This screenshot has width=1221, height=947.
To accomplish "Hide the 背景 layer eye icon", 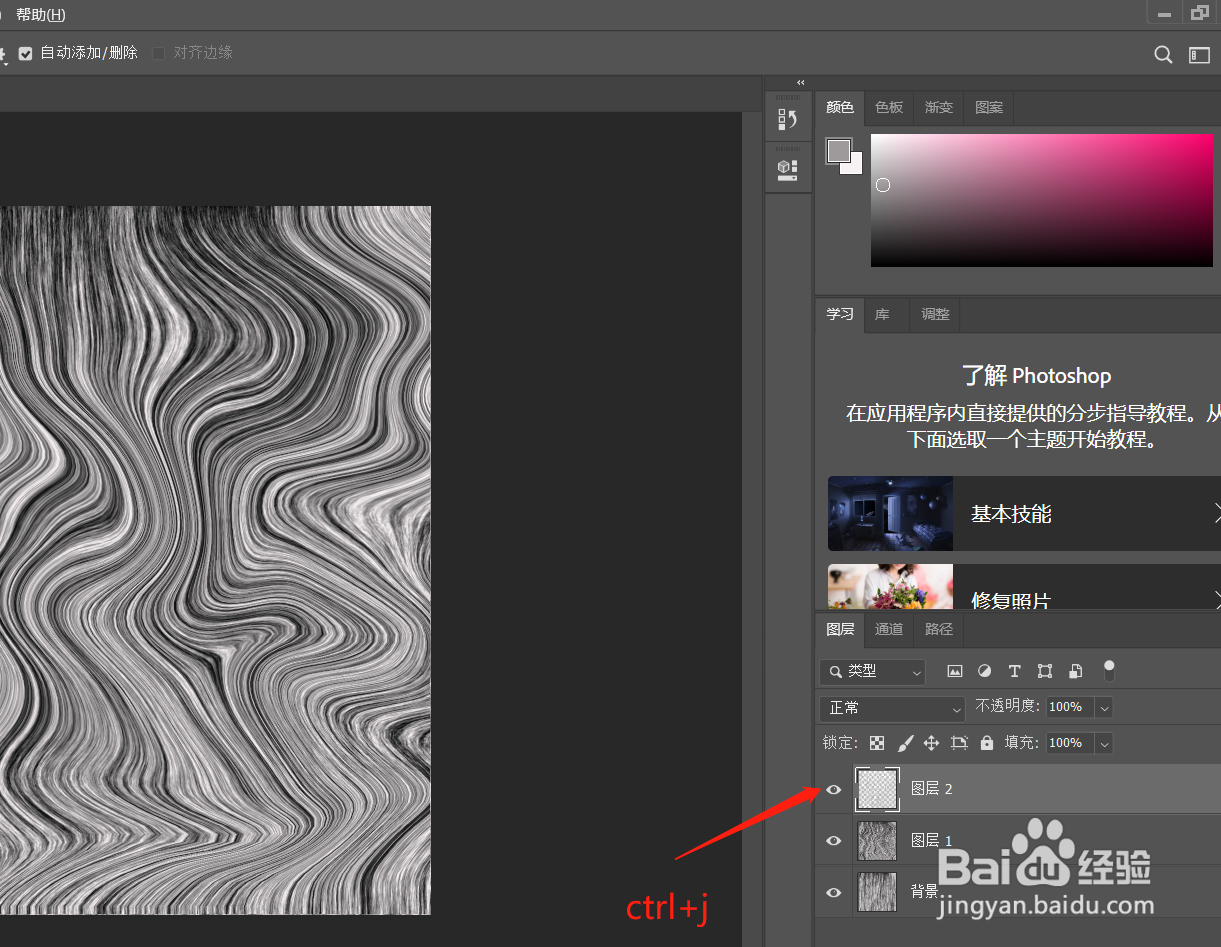I will [833, 892].
